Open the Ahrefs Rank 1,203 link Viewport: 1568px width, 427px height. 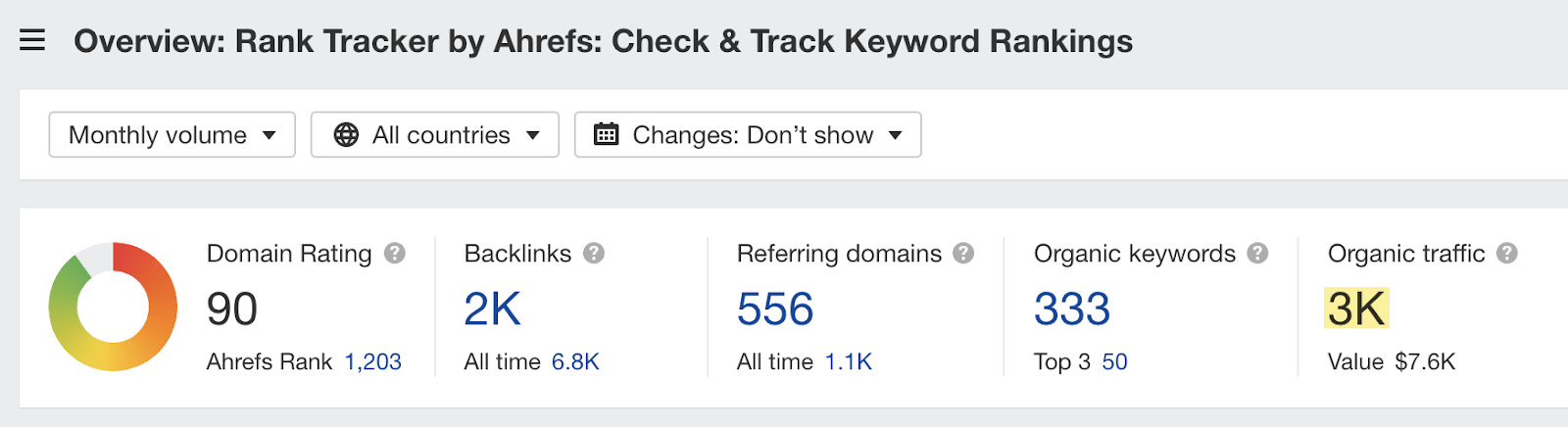click(x=372, y=362)
